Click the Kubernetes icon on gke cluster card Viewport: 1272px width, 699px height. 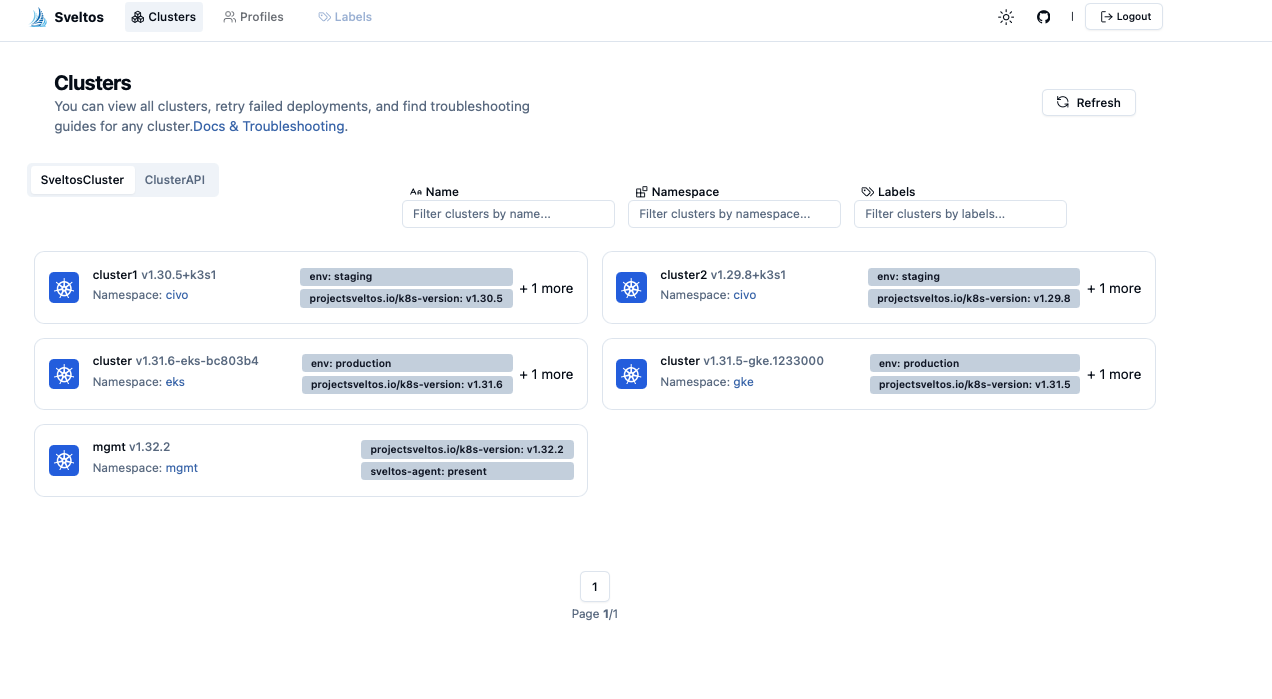(631, 374)
